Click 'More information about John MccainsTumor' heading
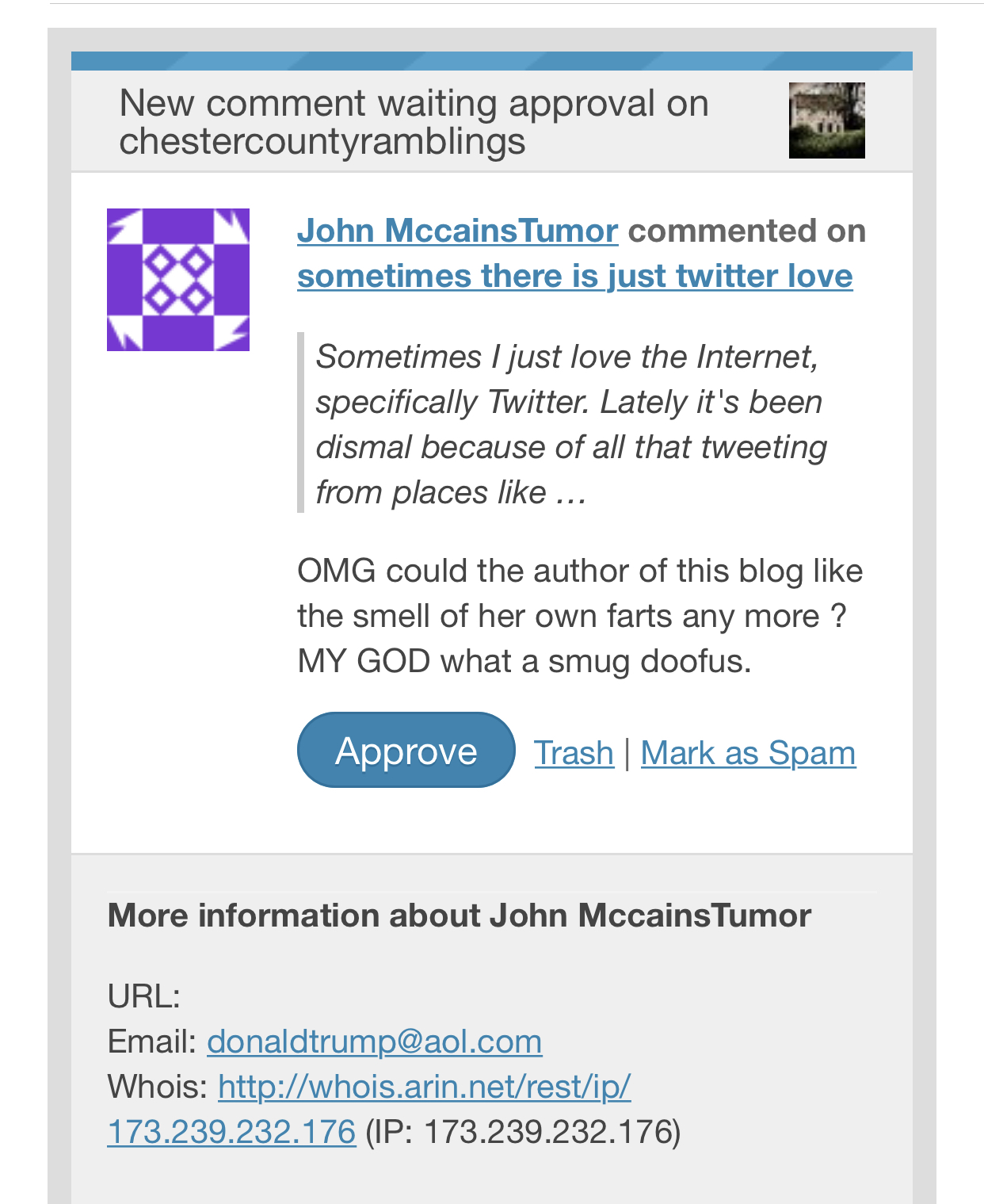This screenshot has height=1204, width=984. pos(459,915)
